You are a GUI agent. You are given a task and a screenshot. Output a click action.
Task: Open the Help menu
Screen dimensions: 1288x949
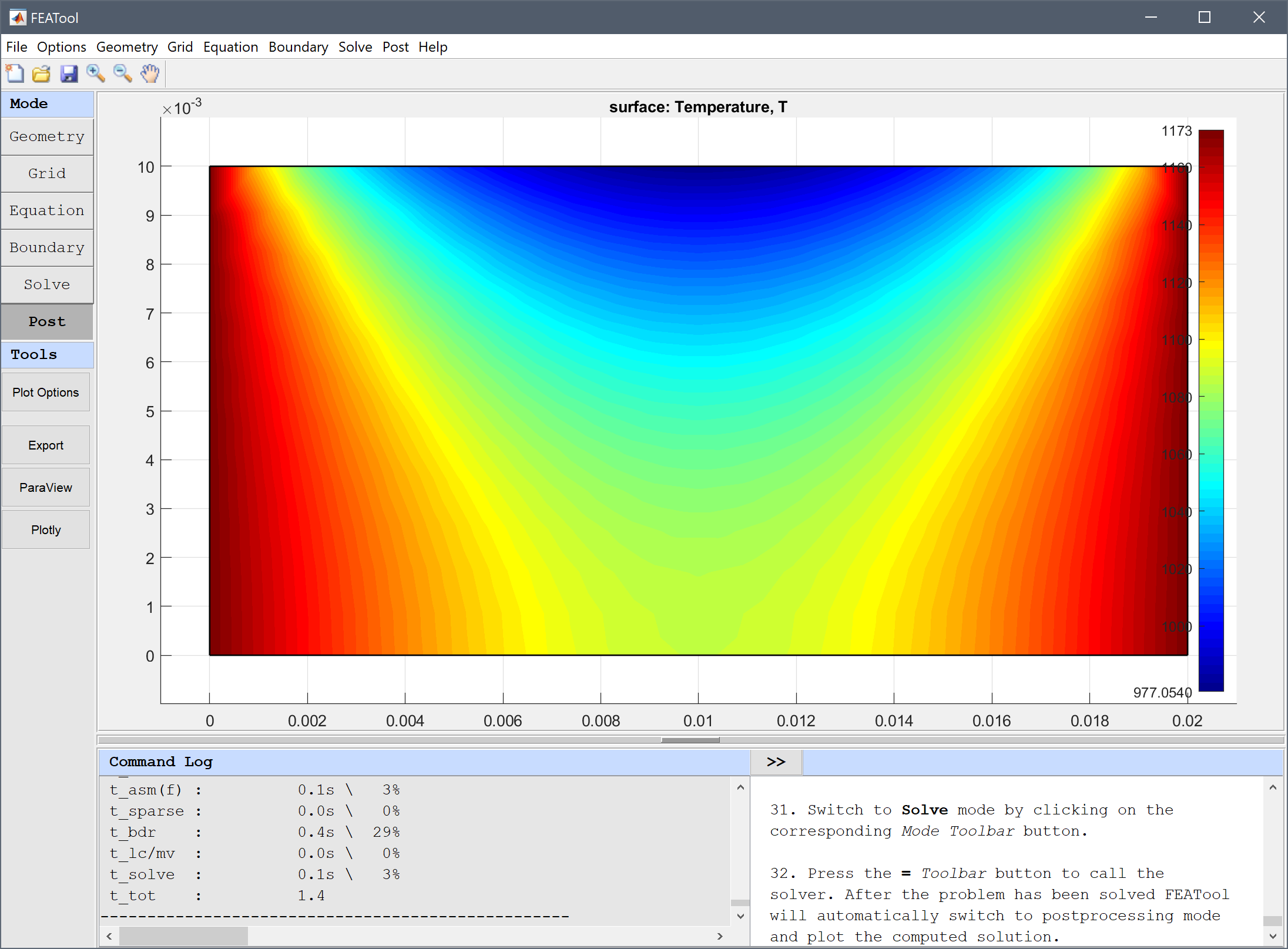click(433, 47)
